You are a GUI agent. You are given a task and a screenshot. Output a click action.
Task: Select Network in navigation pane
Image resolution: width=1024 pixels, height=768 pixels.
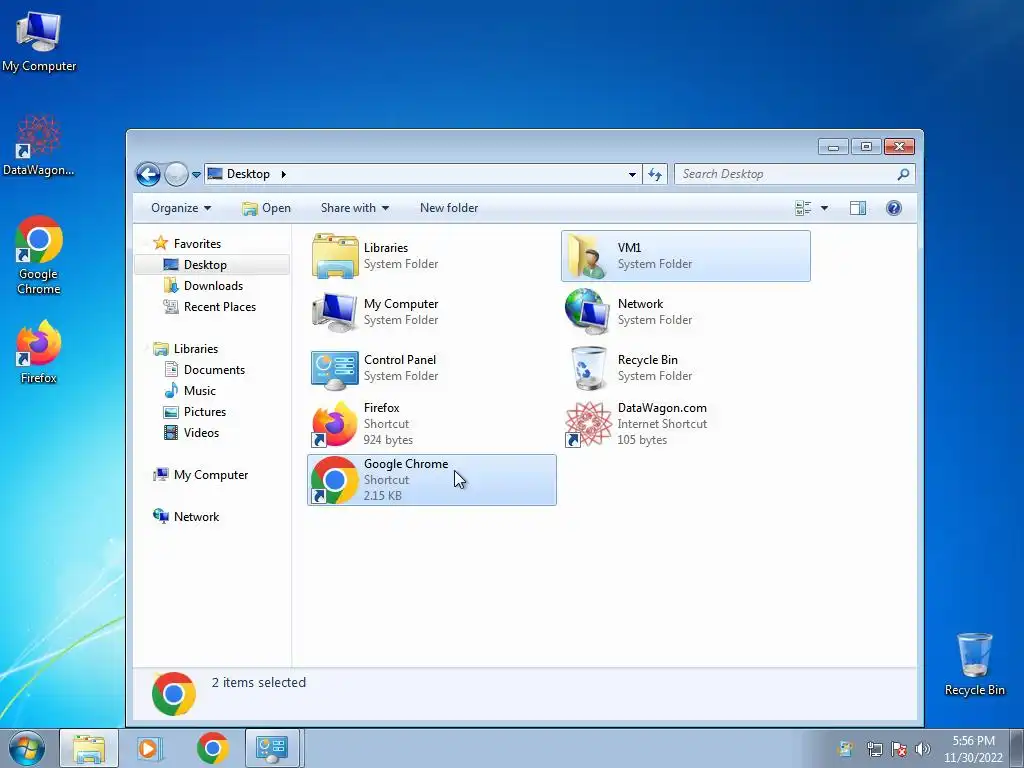(196, 517)
